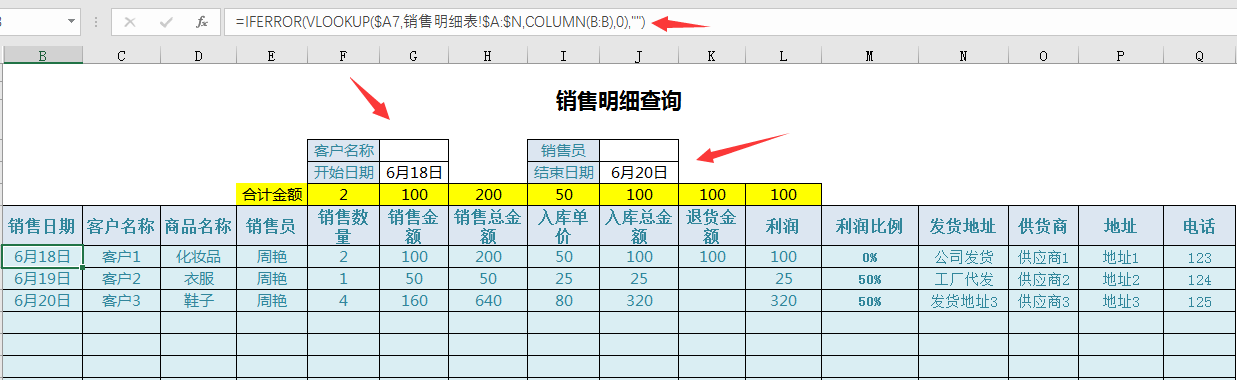Image resolution: width=1237 pixels, height=380 pixels.
Task: Click the 640 sales total cell
Action: click(x=488, y=300)
